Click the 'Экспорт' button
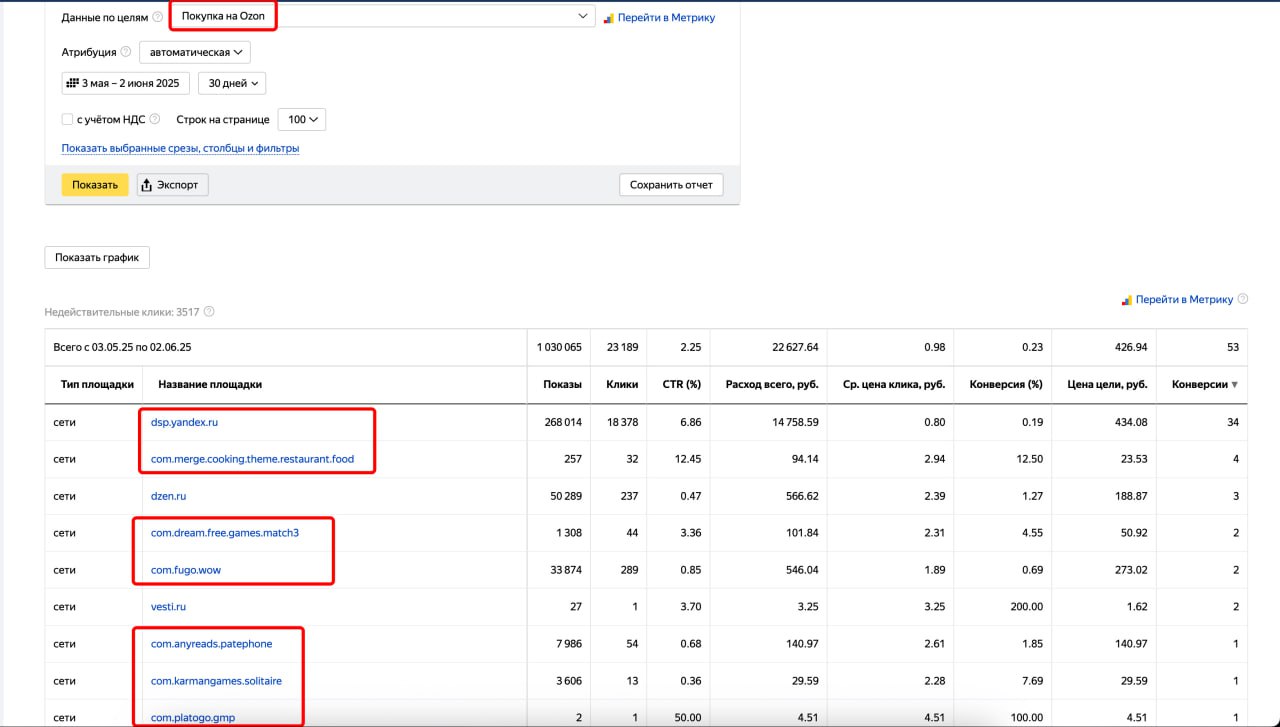The height and width of the screenshot is (727, 1280). pos(172,185)
